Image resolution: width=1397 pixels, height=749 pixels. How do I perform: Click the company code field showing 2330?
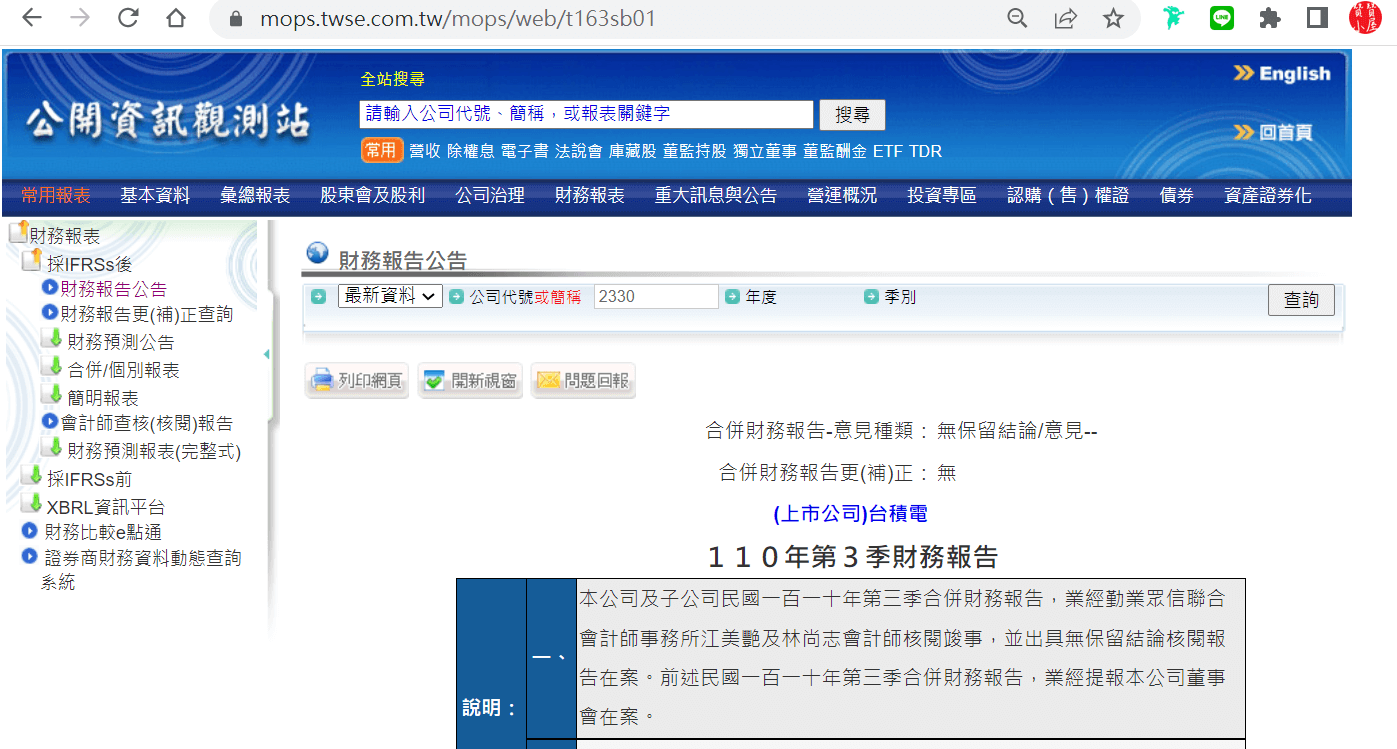pos(656,296)
